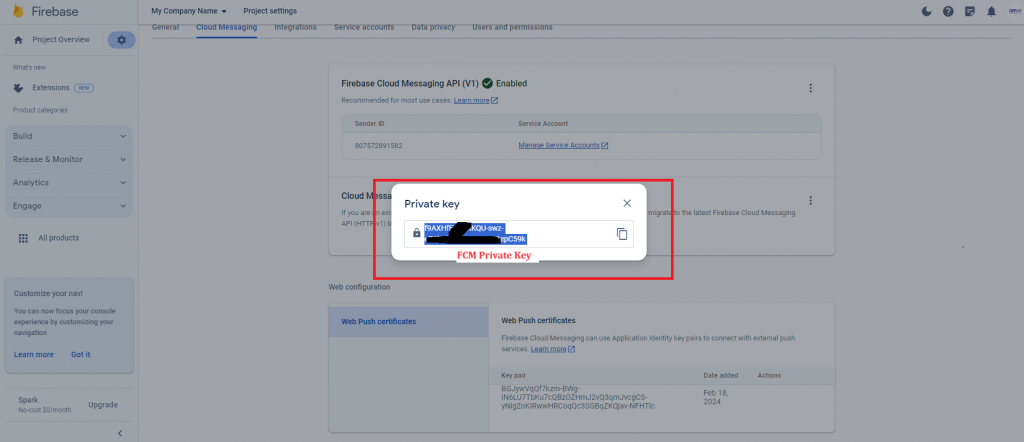The height and width of the screenshot is (442, 1024).
Task: Click the Extensions menu item
Action: pos(50,87)
